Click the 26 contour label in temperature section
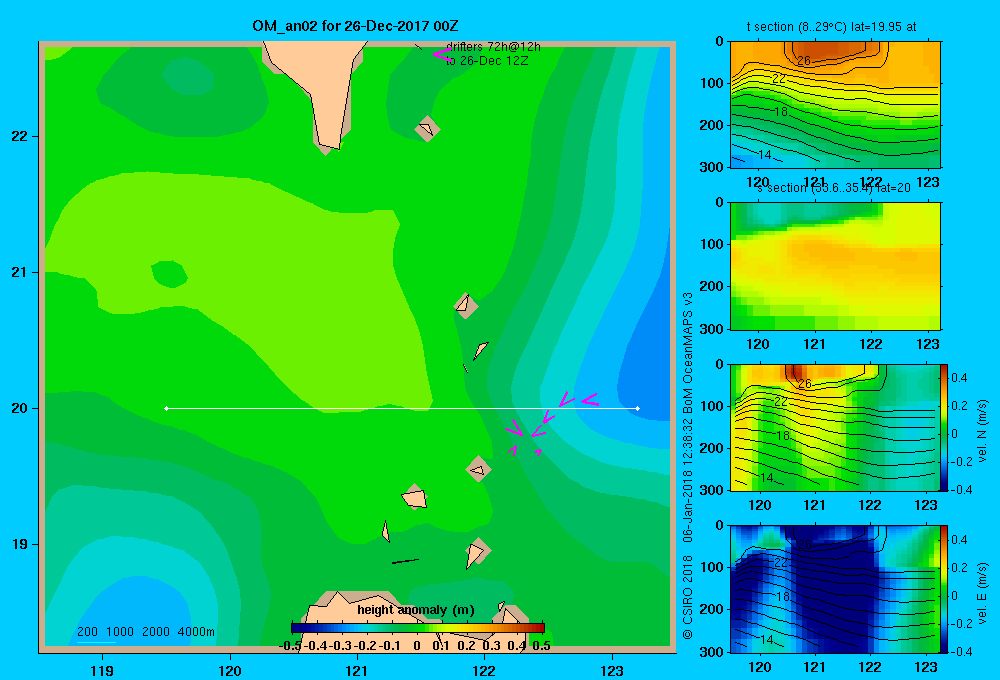The image size is (1000, 680). pos(804,61)
